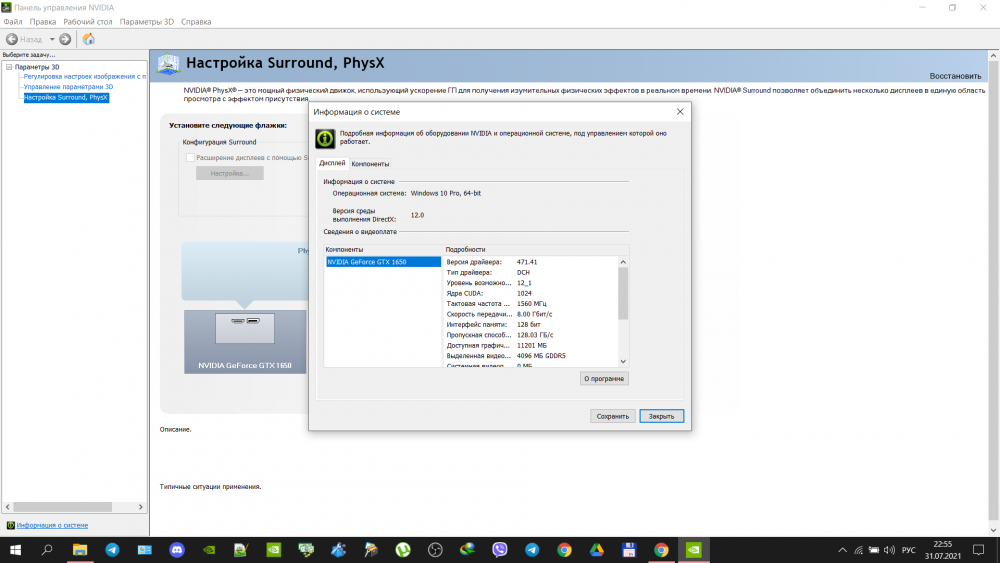Viewport: 1000px width, 563px height.
Task: Show hidden system tray icons
Action: (x=842, y=550)
